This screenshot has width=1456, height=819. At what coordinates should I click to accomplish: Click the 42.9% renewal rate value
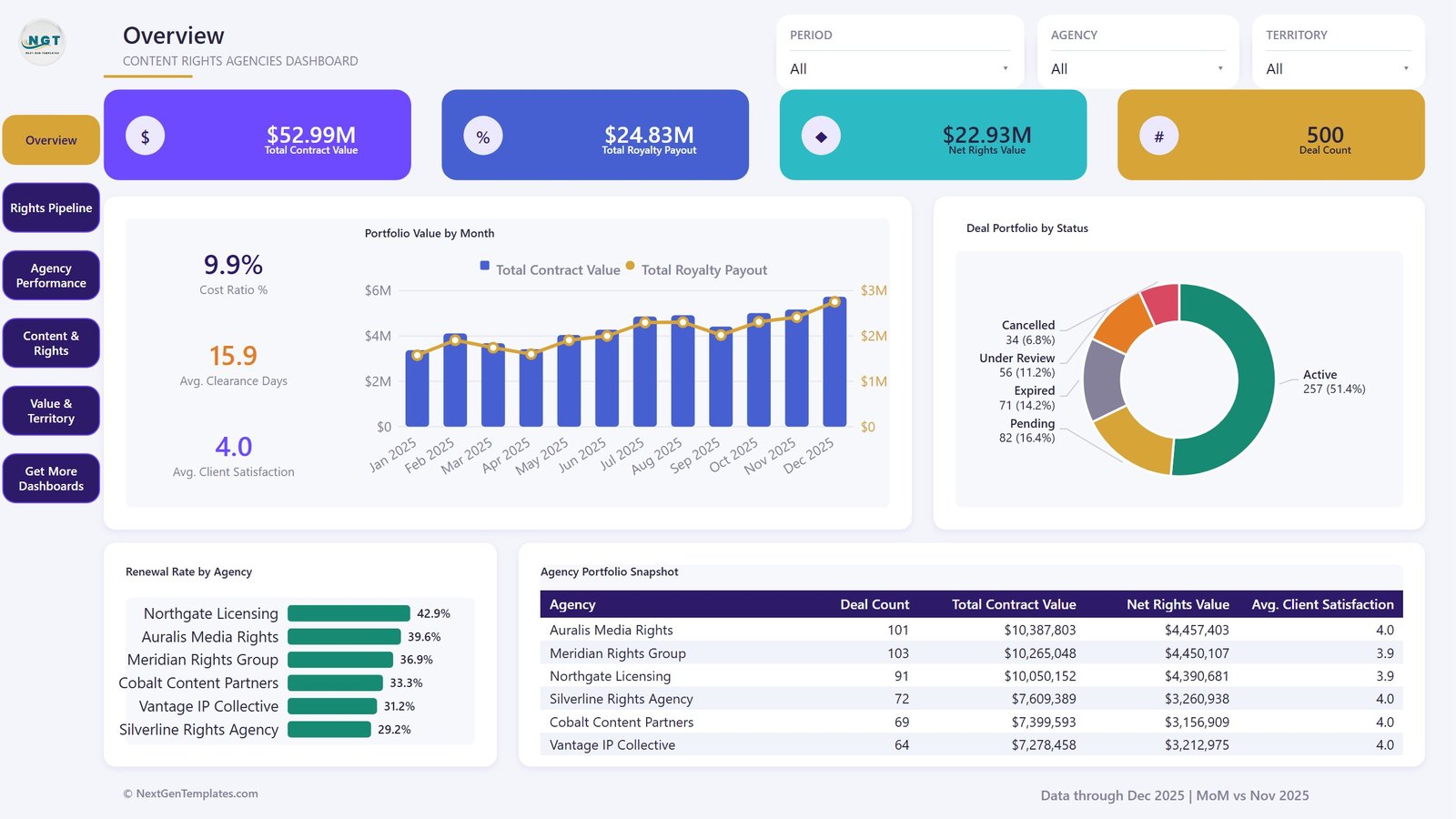point(433,613)
